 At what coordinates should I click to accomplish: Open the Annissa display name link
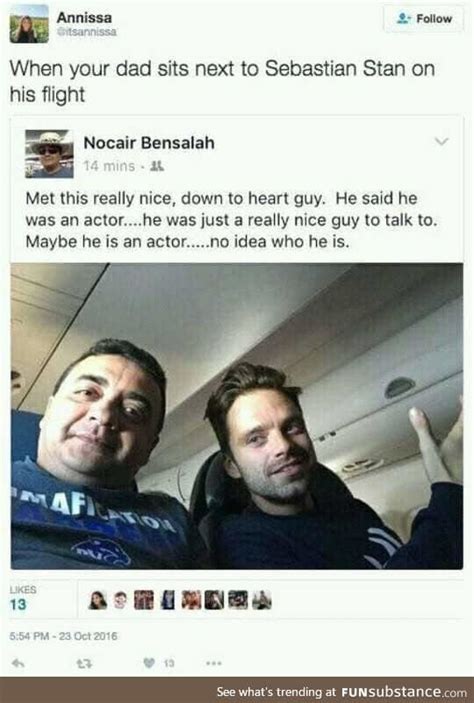click(x=84, y=17)
